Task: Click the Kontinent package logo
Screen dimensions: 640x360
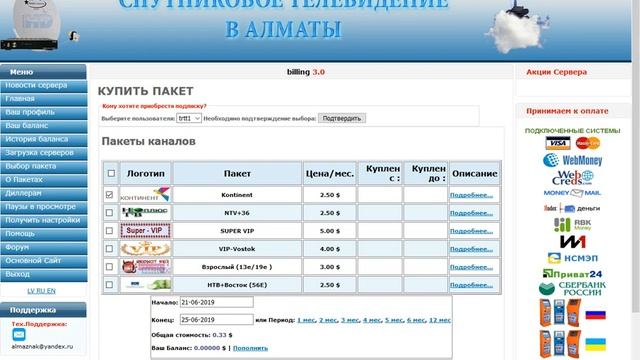Action: [x=145, y=195]
